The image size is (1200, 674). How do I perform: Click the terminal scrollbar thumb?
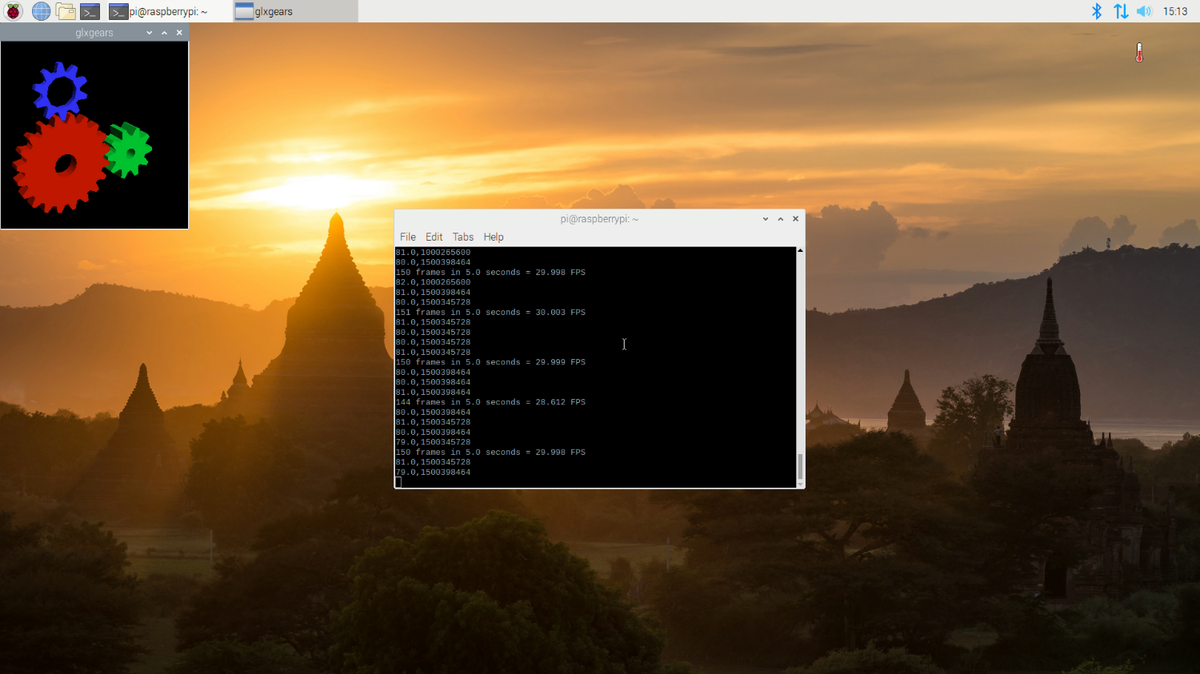point(799,466)
